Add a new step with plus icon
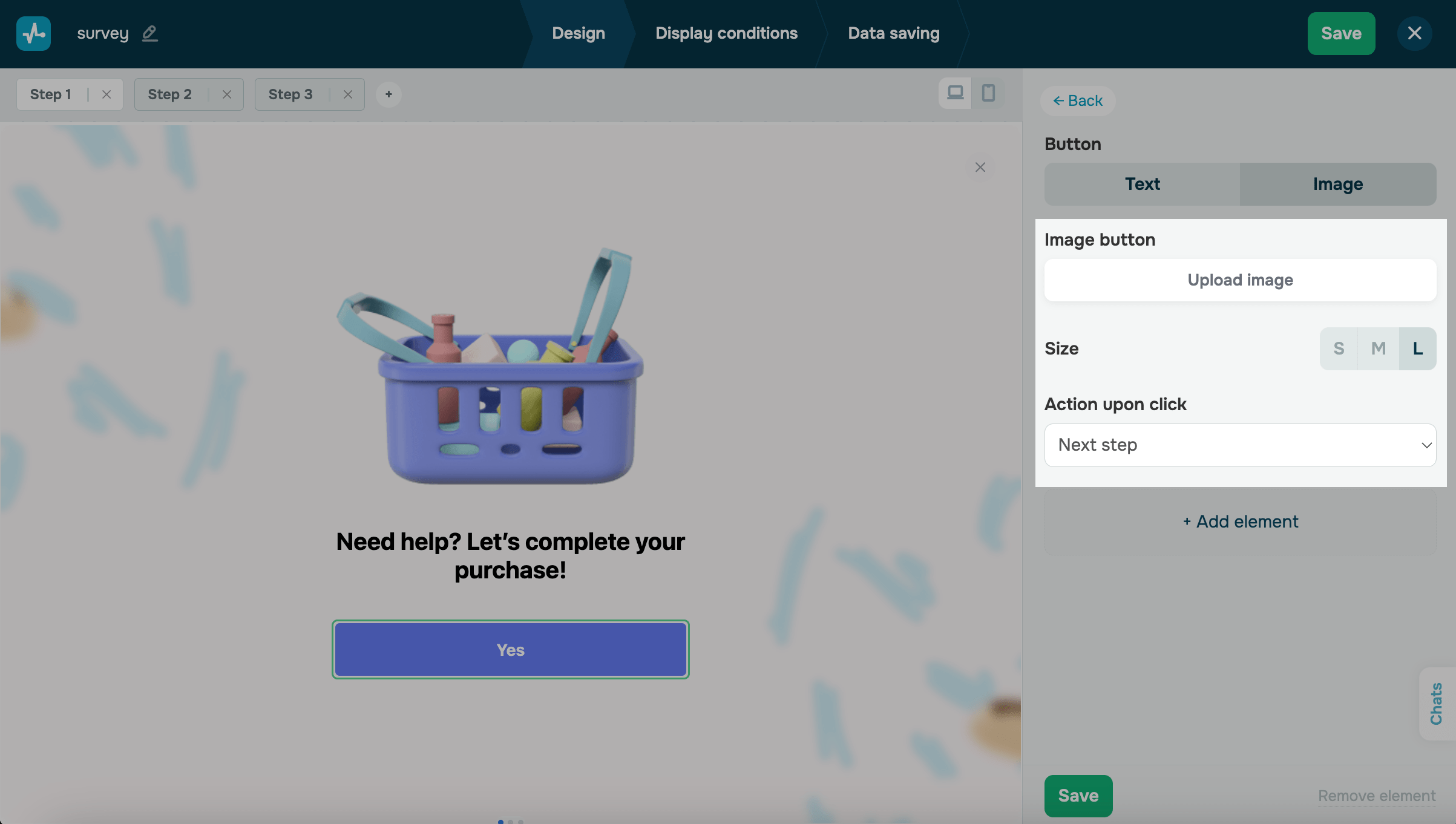This screenshot has width=1456, height=824. tap(389, 94)
